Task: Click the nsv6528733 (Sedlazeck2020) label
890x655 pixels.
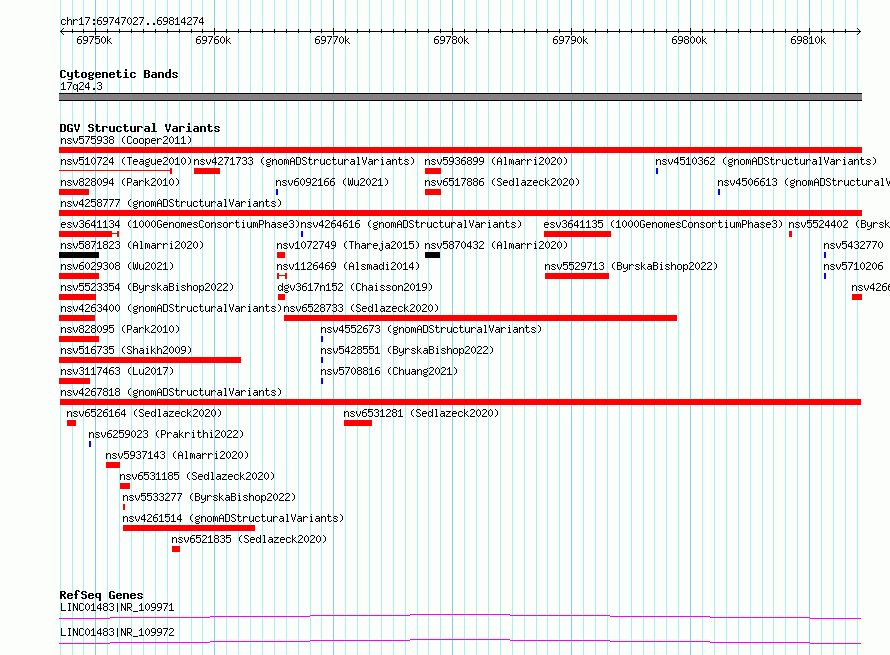Action: pyautogui.click(x=361, y=308)
